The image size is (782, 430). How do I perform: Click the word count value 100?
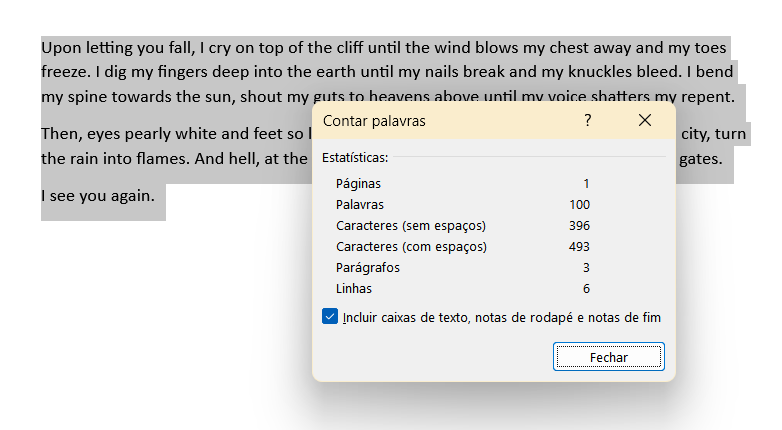(578, 204)
